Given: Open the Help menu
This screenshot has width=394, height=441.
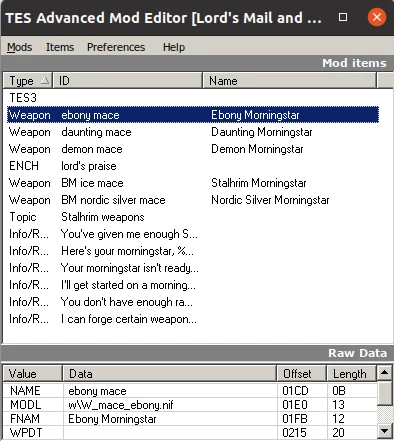Looking at the screenshot, I should coord(174,47).
